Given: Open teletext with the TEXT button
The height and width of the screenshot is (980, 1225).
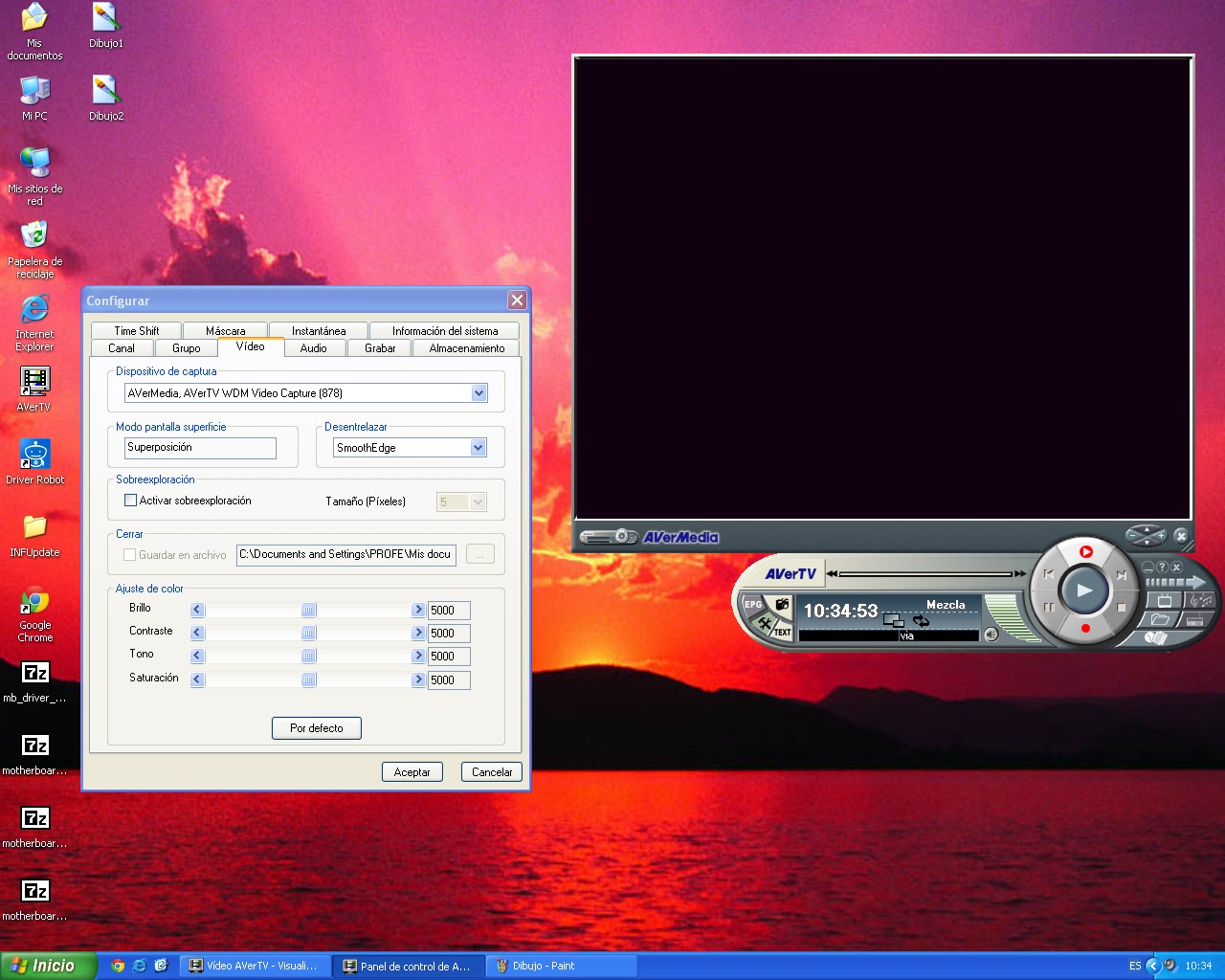Looking at the screenshot, I should coord(782,632).
